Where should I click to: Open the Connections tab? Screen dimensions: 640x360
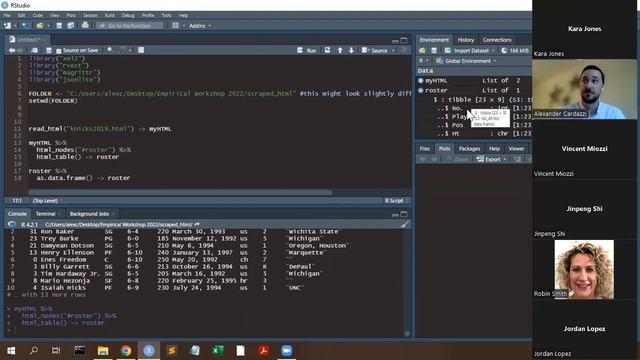[497, 40]
